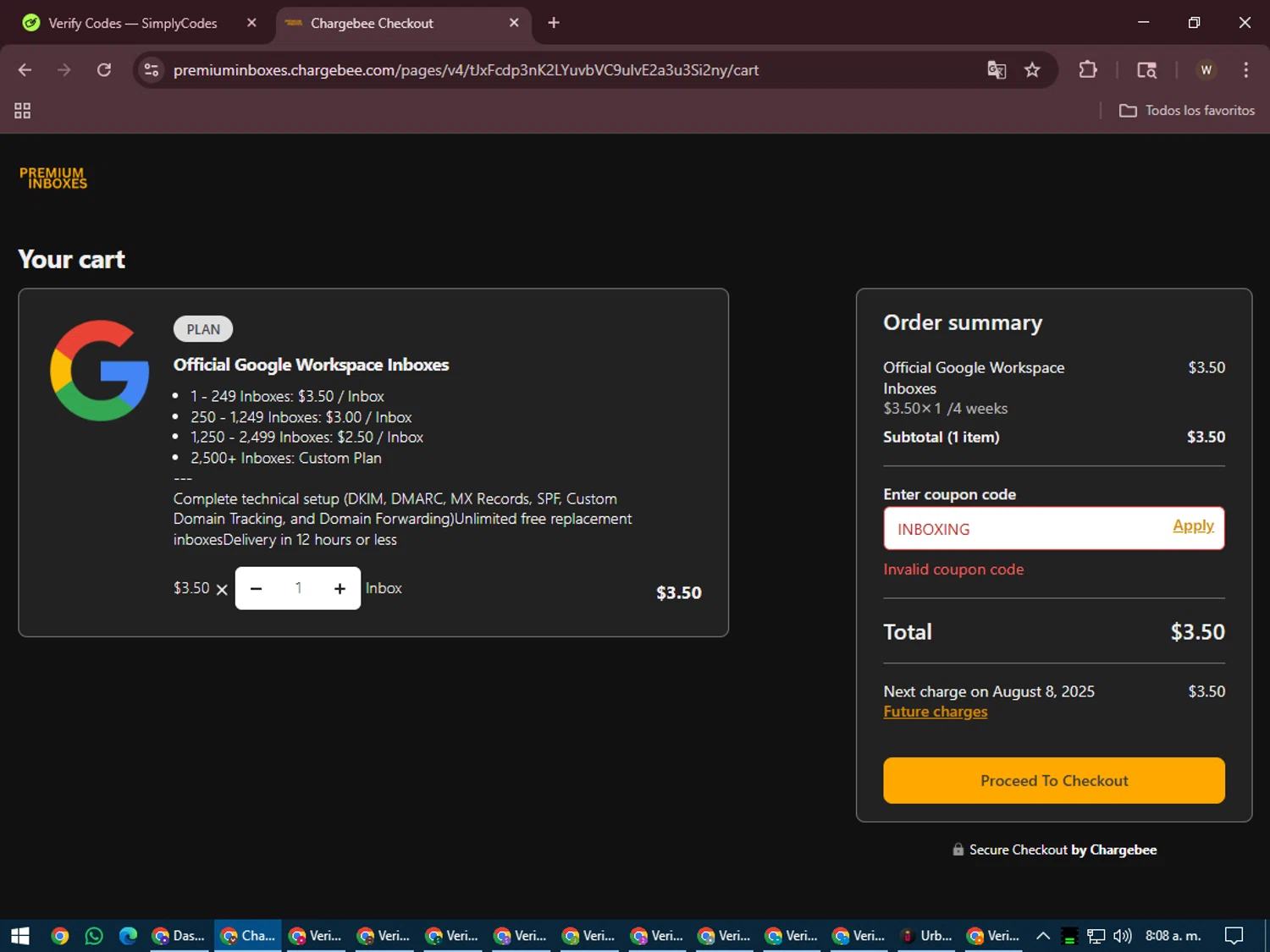Click the 1,250 - 2,499 Inboxes pricing line
The height and width of the screenshot is (952, 1270).
pos(306,437)
